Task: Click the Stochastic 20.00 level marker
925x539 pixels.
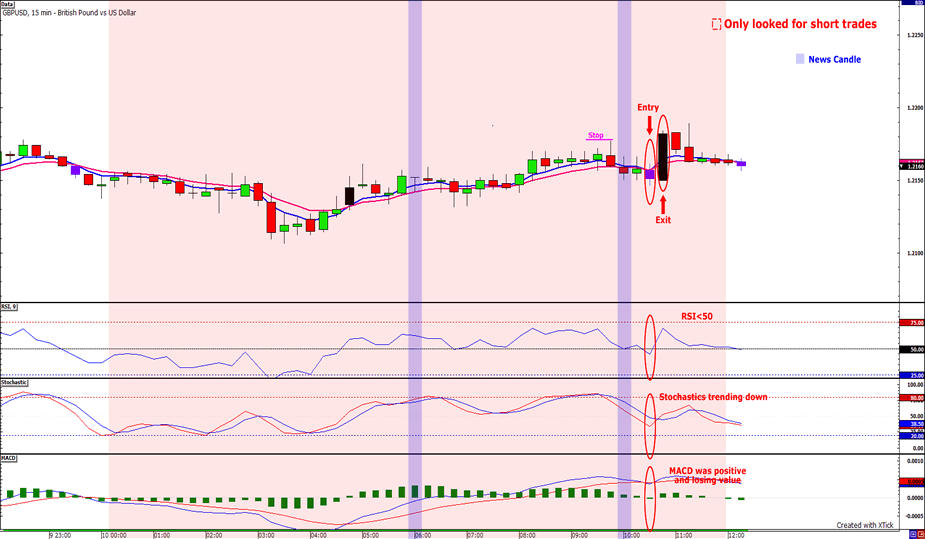Action: point(911,436)
